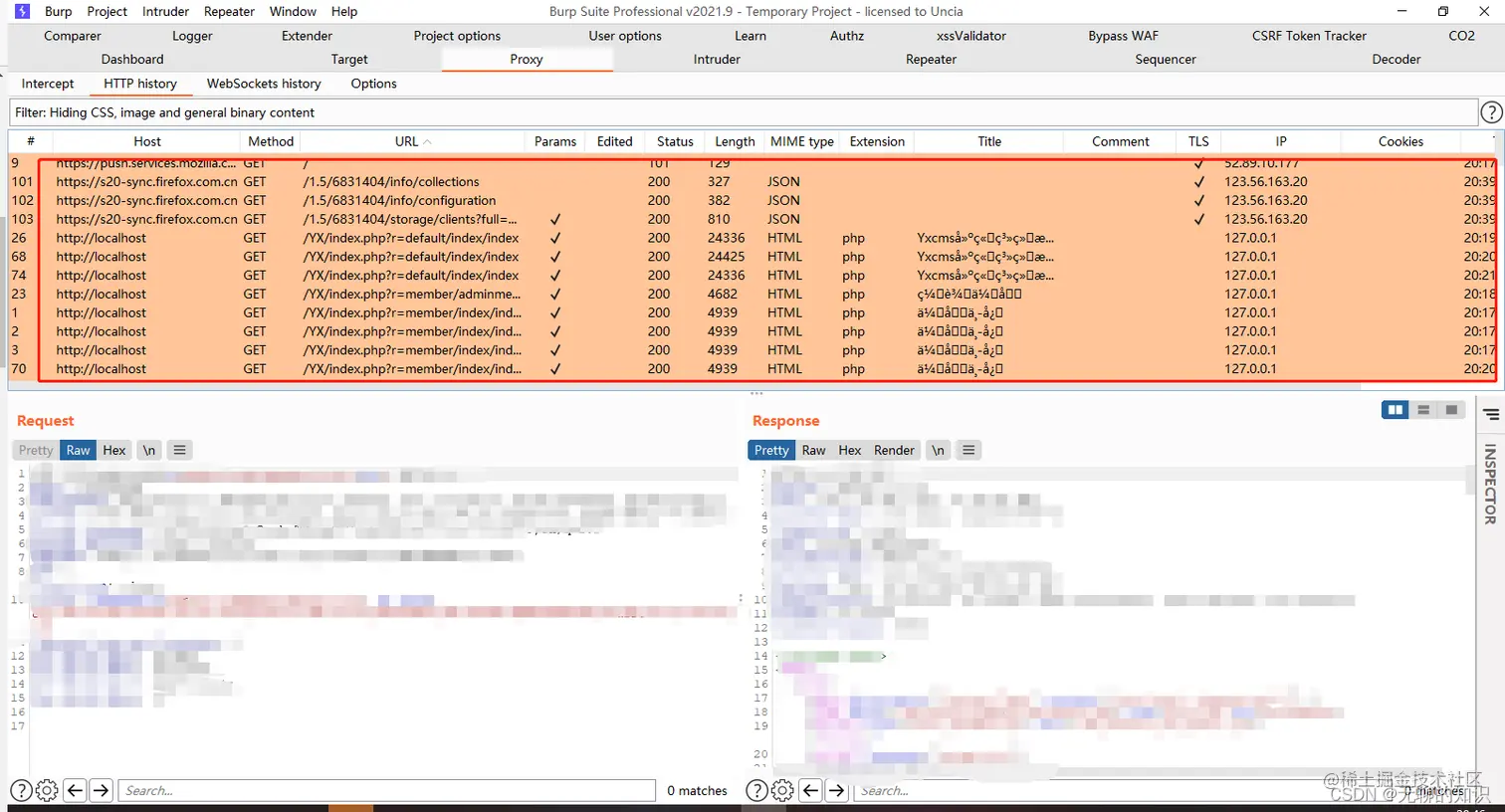Switch response view to Render
The image size is (1505, 812).
pyautogui.click(x=894, y=450)
